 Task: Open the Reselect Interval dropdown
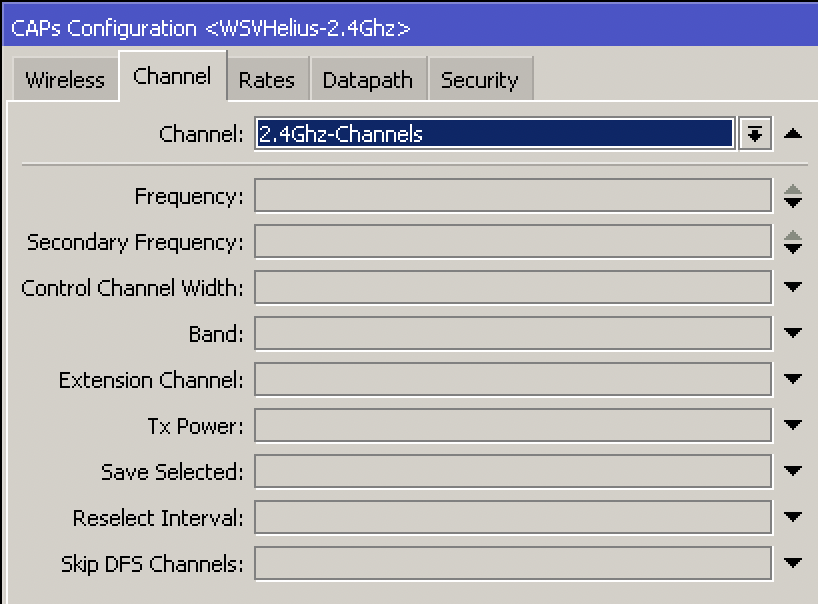click(x=793, y=517)
